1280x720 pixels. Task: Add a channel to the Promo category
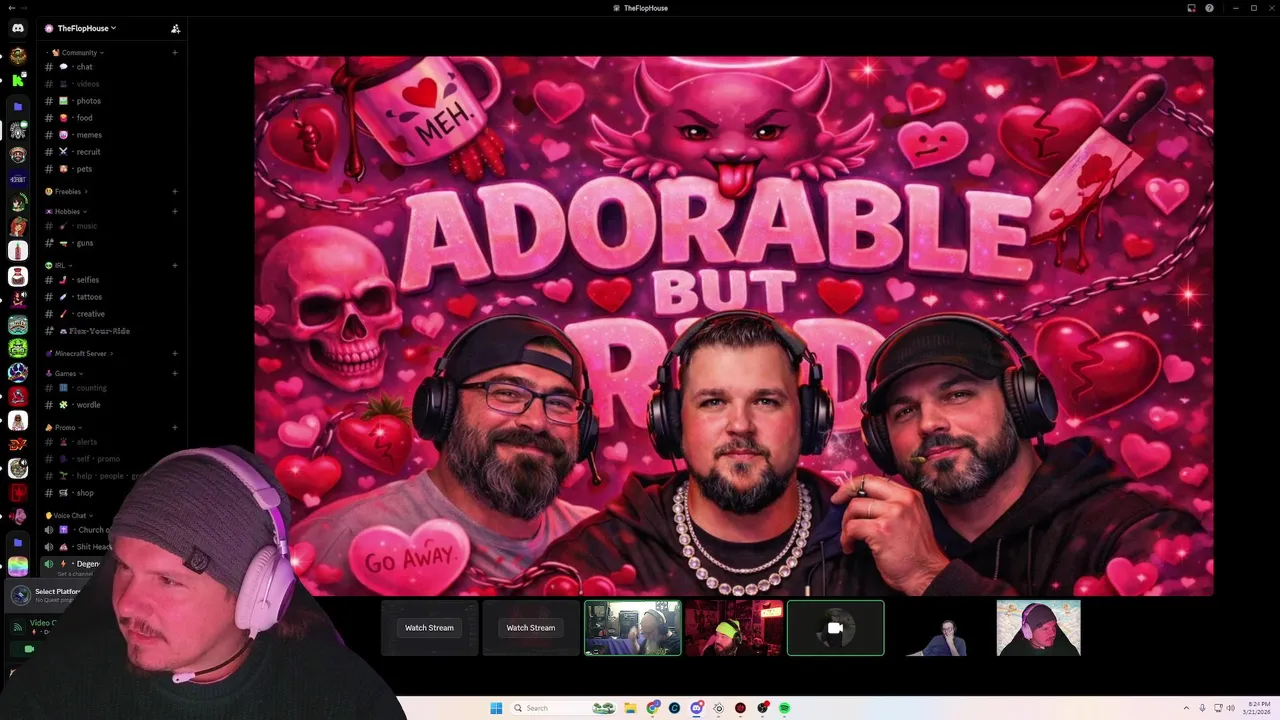[x=175, y=427]
